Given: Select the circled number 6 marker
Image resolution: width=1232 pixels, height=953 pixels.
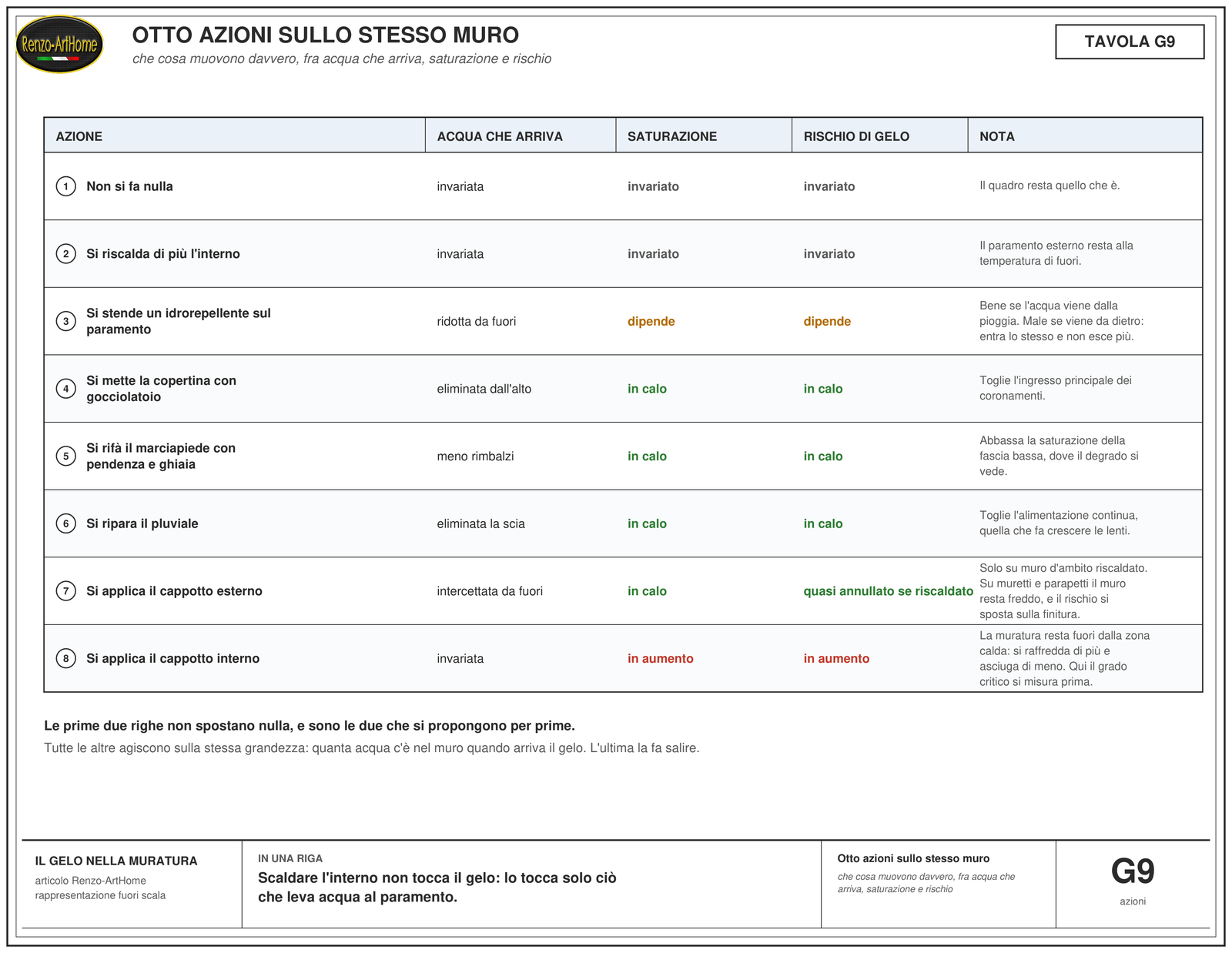Looking at the screenshot, I should pyautogui.click(x=66, y=523).
